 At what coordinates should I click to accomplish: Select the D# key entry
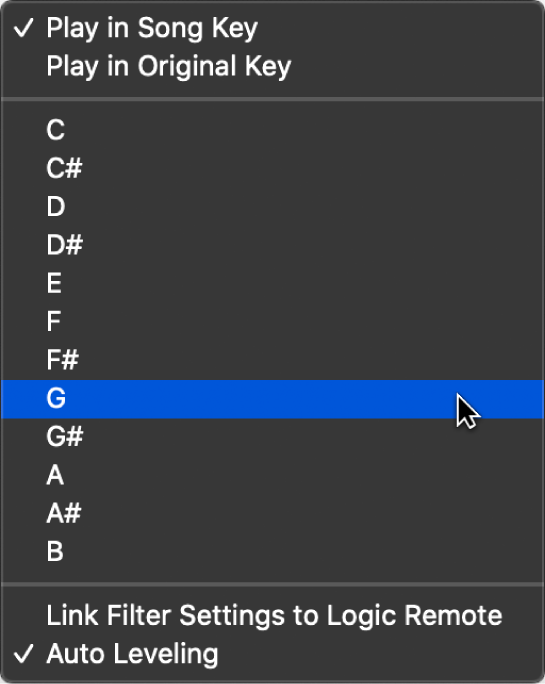(272, 245)
